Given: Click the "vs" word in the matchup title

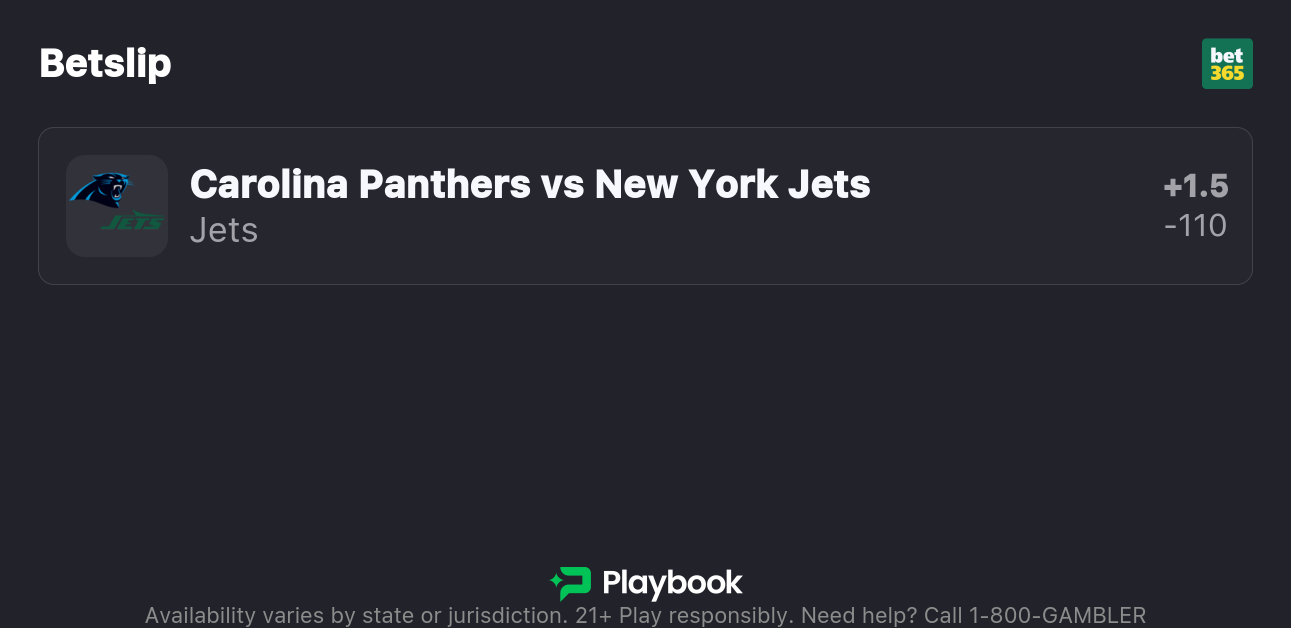Looking at the screenshot, I should 562,184.
